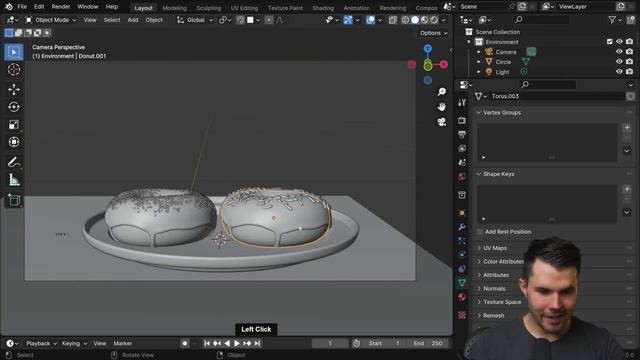Open the File menu

click(x=22, y=7)
